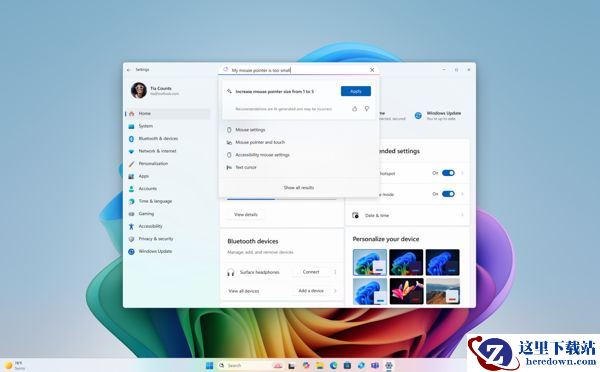Click the thumbs down feedback icon
The height and width of the screenshot is (372, 600).
pos(367,109)
